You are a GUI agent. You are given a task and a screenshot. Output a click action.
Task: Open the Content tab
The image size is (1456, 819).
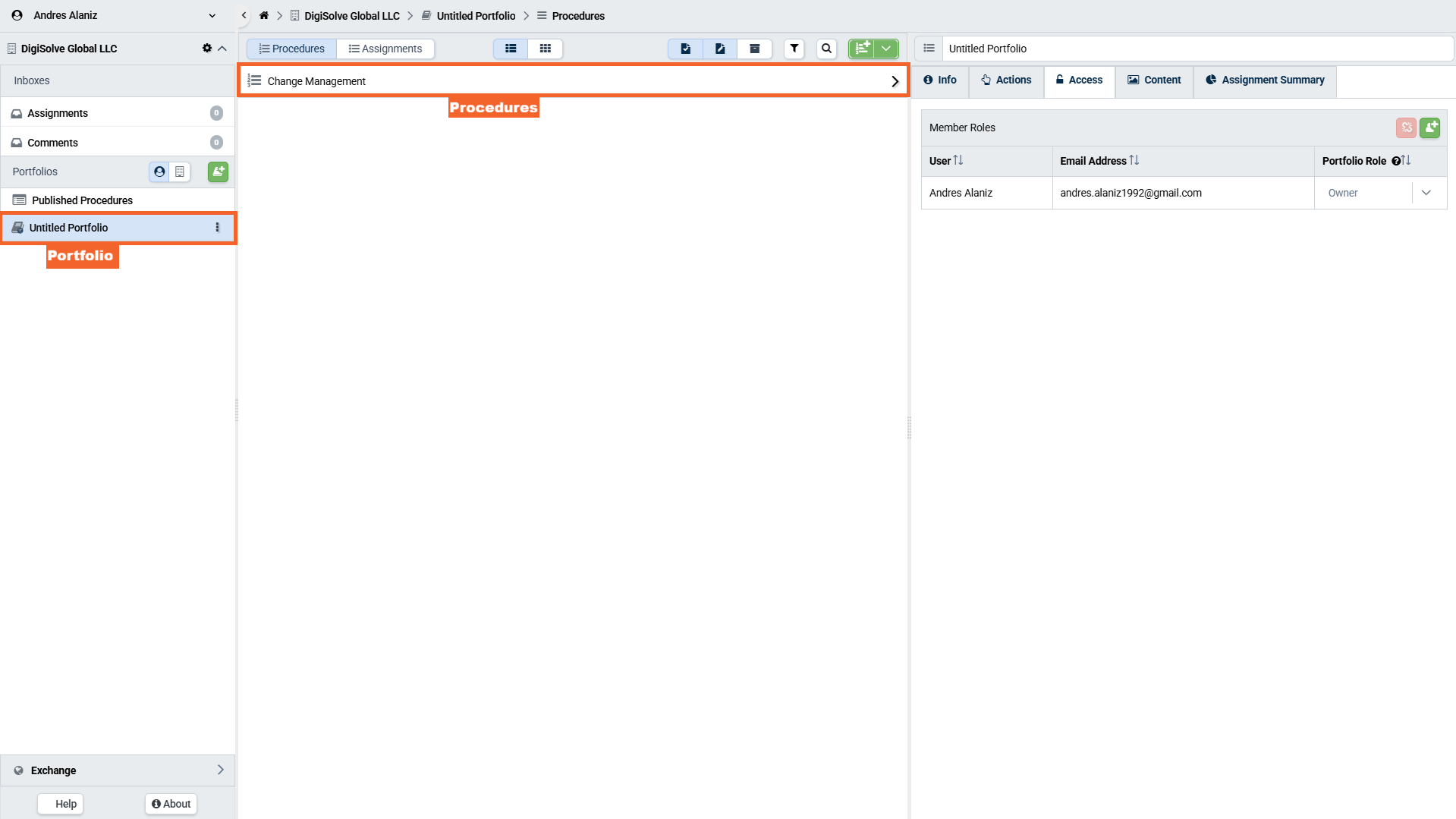click(1154, 80)
